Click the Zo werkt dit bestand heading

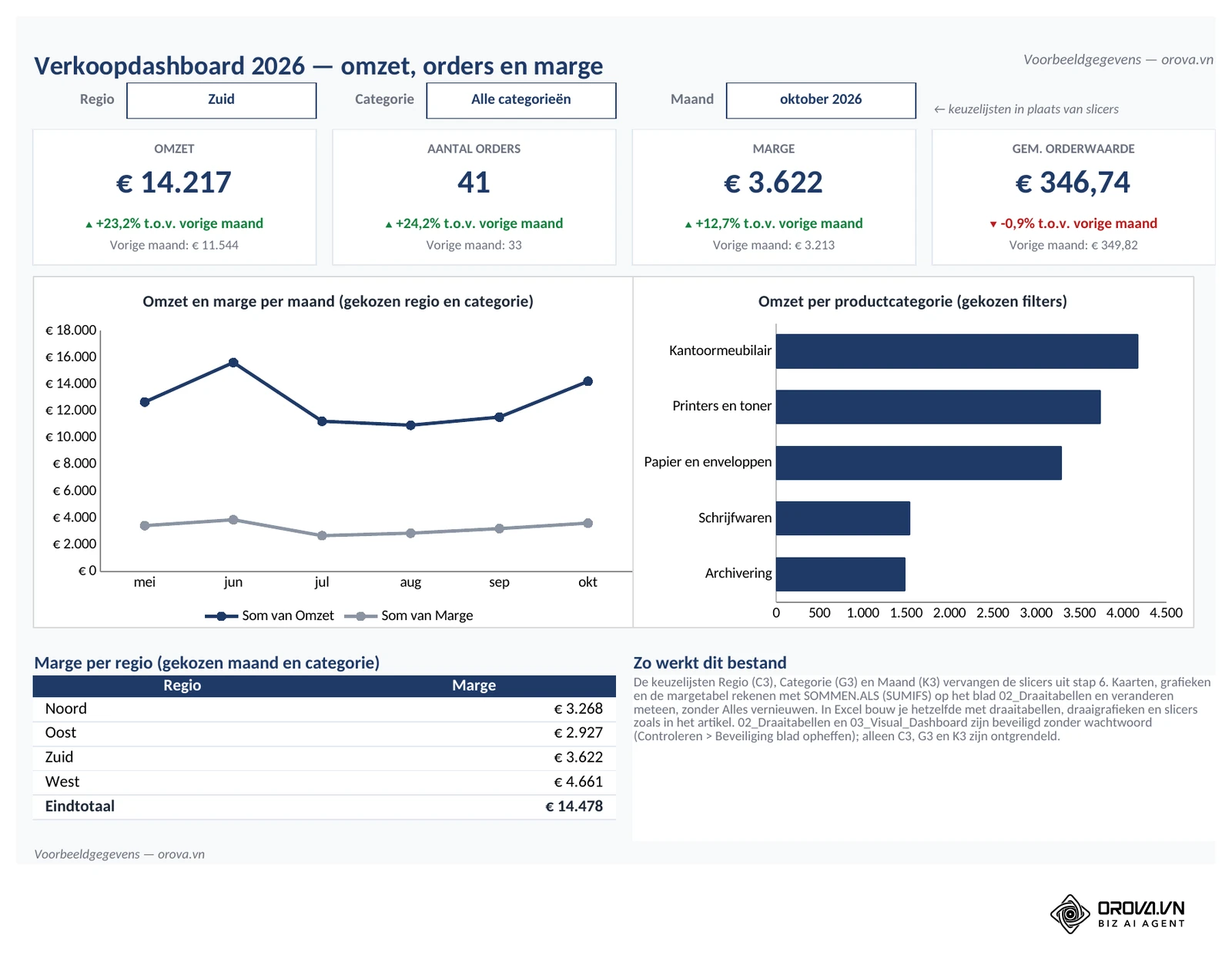[710, 663]
